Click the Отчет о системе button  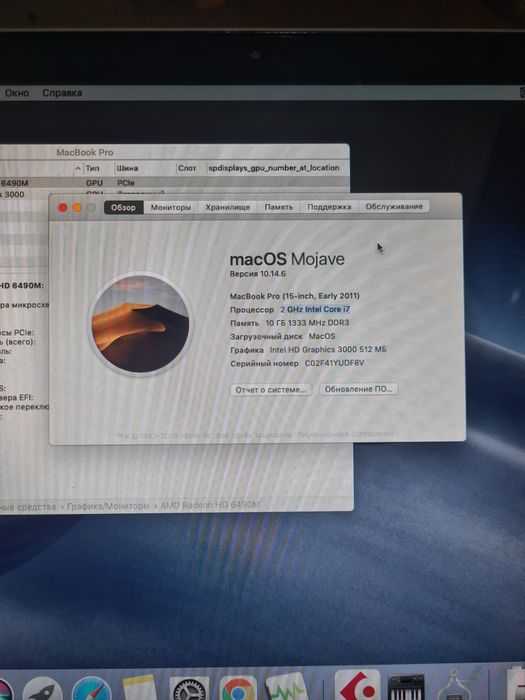[x=271, y=389]
